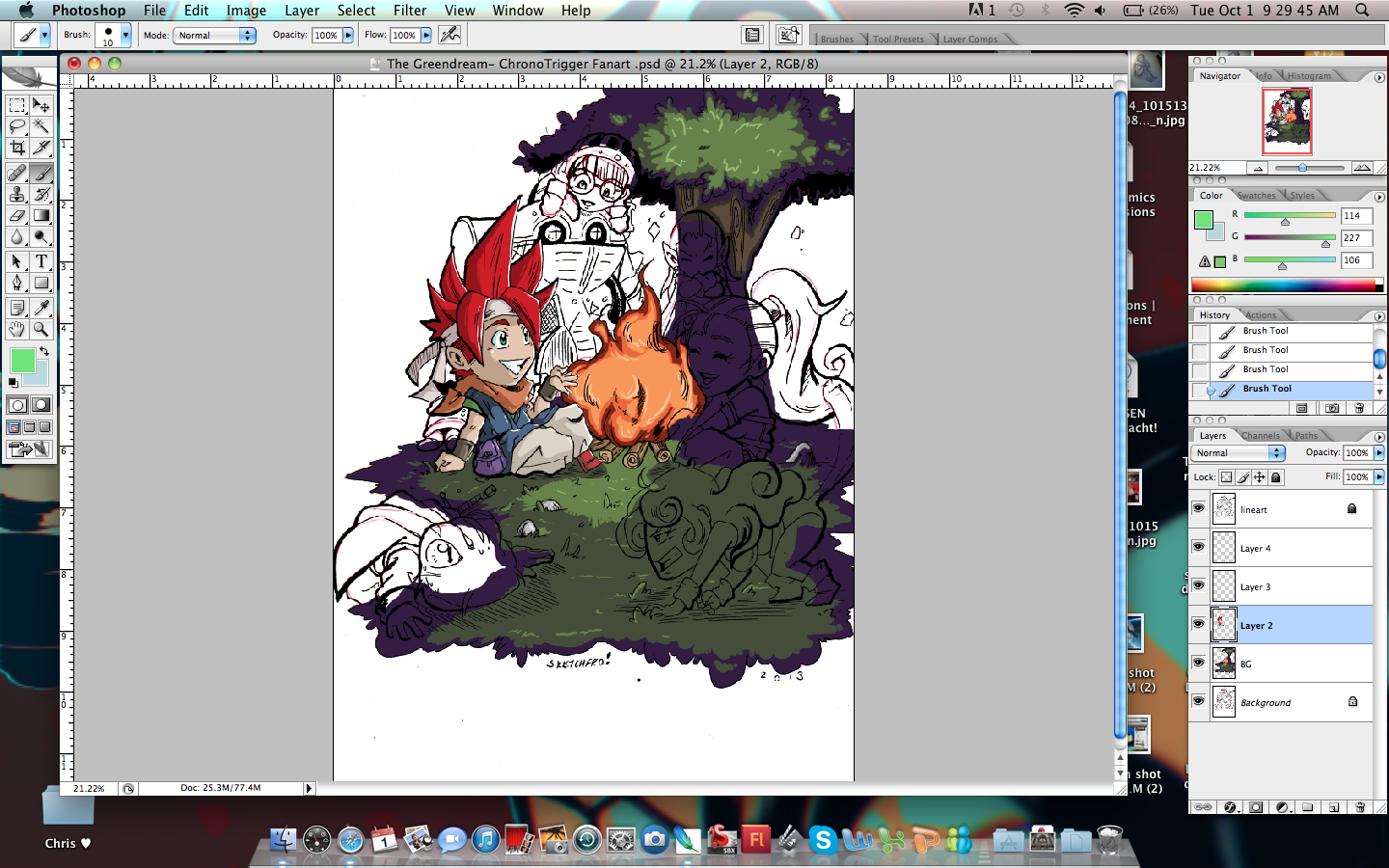Select the Gradient tool
The height and width of the screenshot is (868, 1389).
click(x=41, y=215)
